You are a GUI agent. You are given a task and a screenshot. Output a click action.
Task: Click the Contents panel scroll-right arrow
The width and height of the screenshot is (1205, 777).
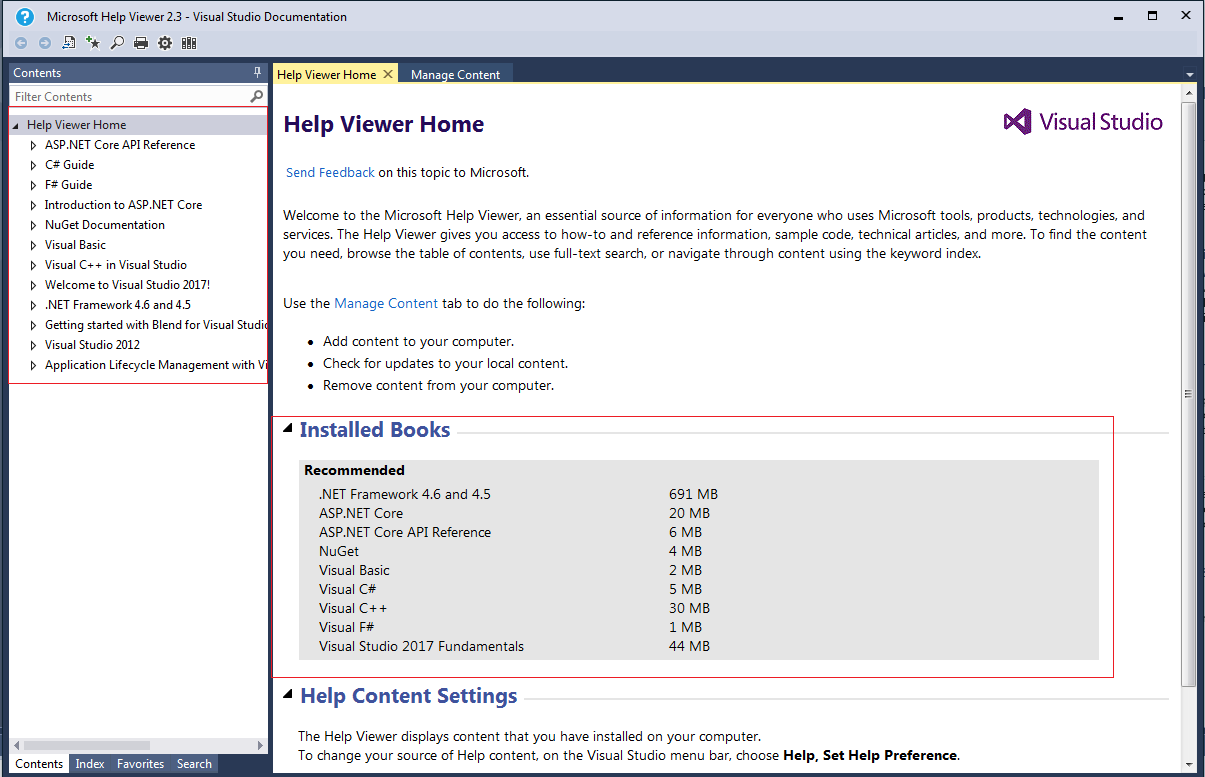pyautogui.click(x=262, y=745)
